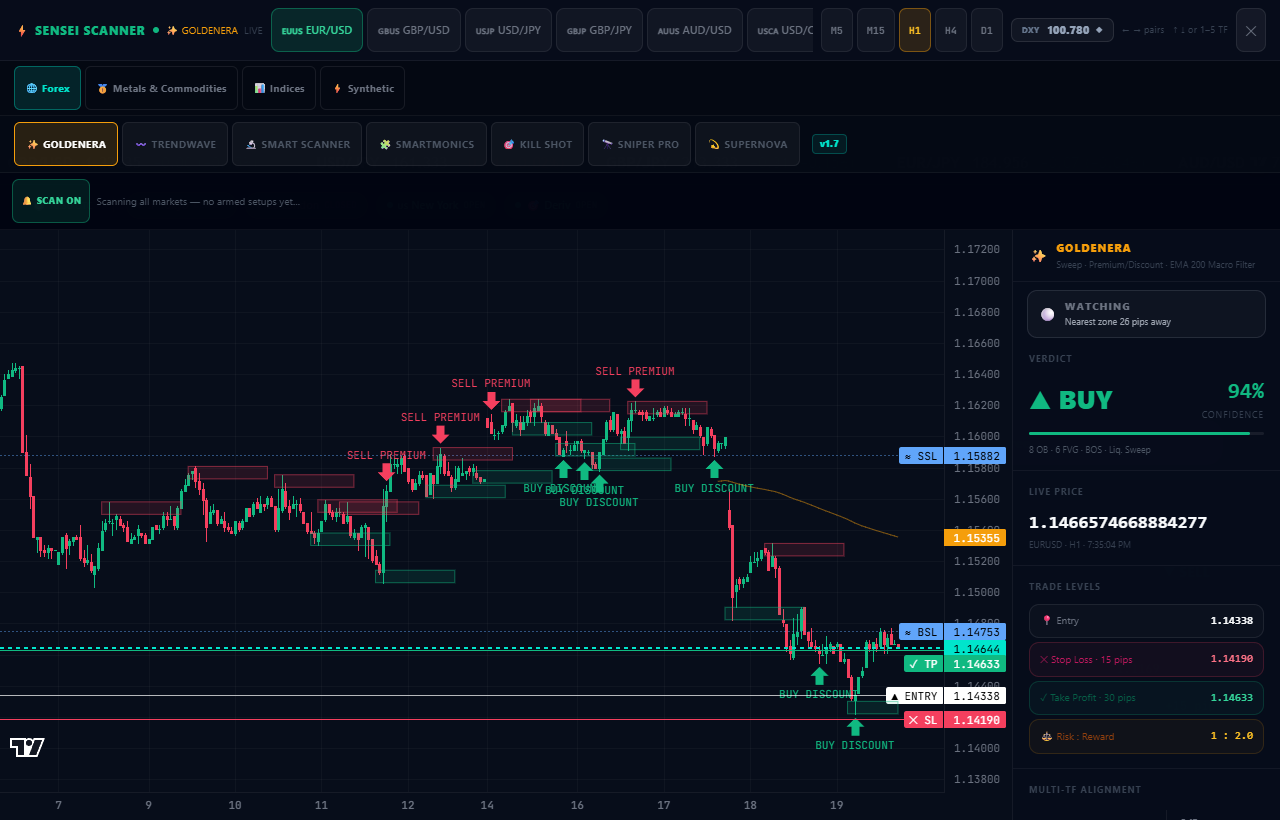Choose the H4 timeframe
The width and height of the screenshot is (1280, 820).
click(x=951, y=30)
